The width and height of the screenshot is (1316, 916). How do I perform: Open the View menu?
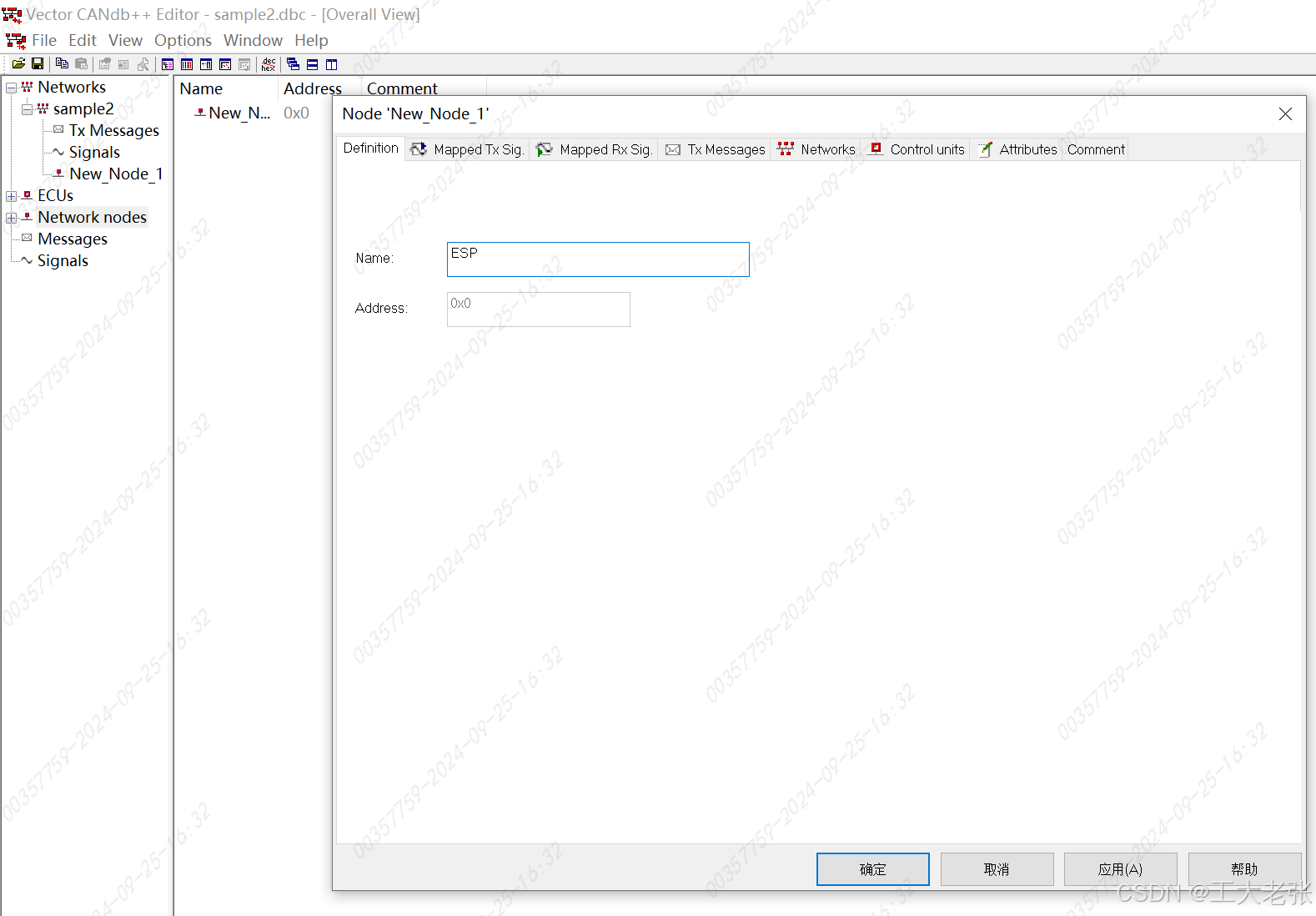[x=125, y=40]
